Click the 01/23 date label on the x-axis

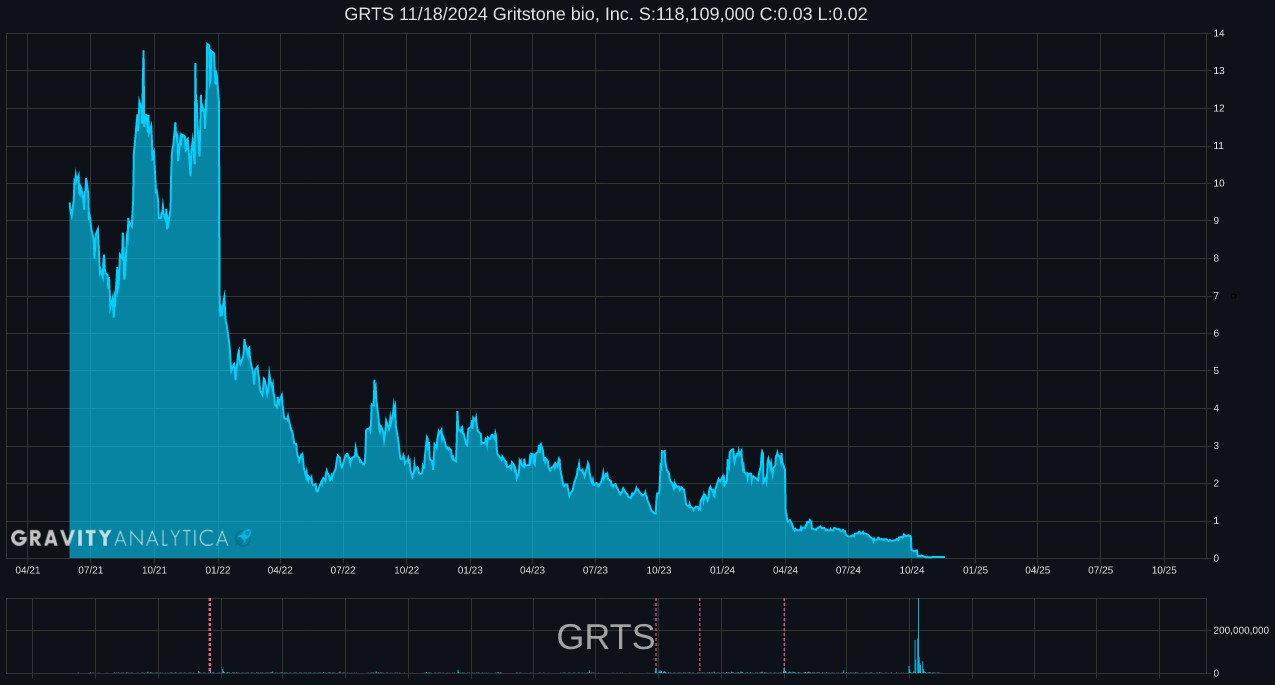tap(470, 570)
